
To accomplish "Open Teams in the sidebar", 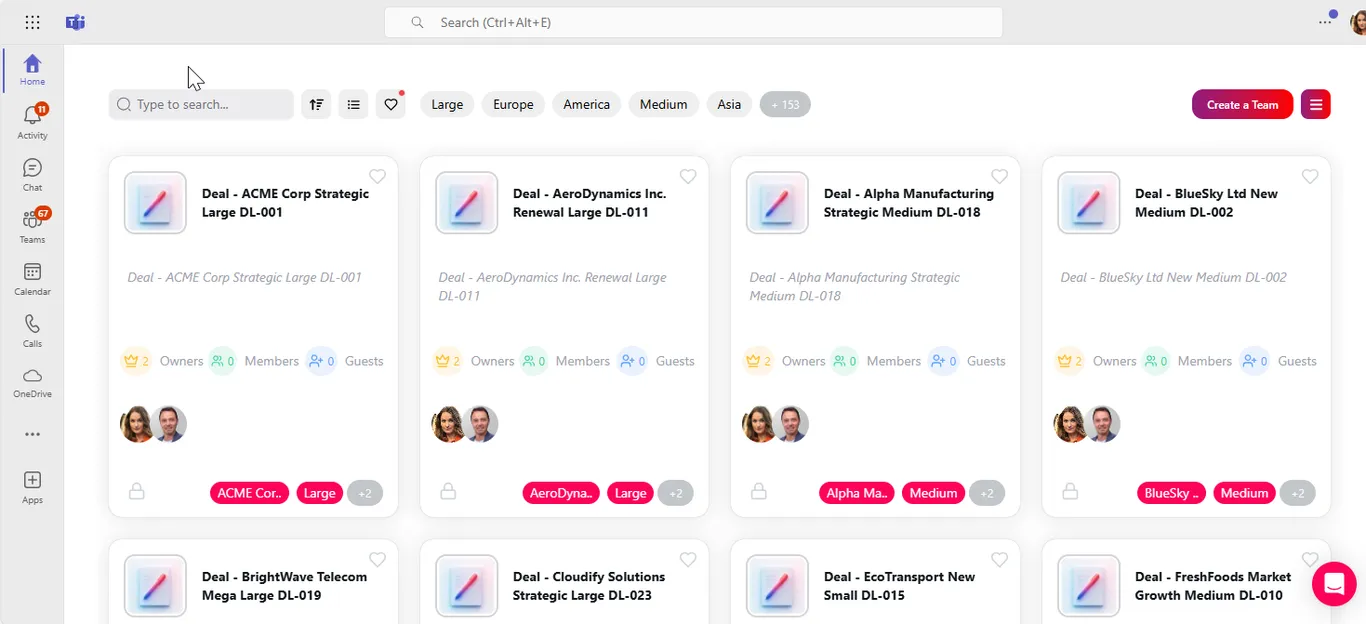I will coord(32,226).
